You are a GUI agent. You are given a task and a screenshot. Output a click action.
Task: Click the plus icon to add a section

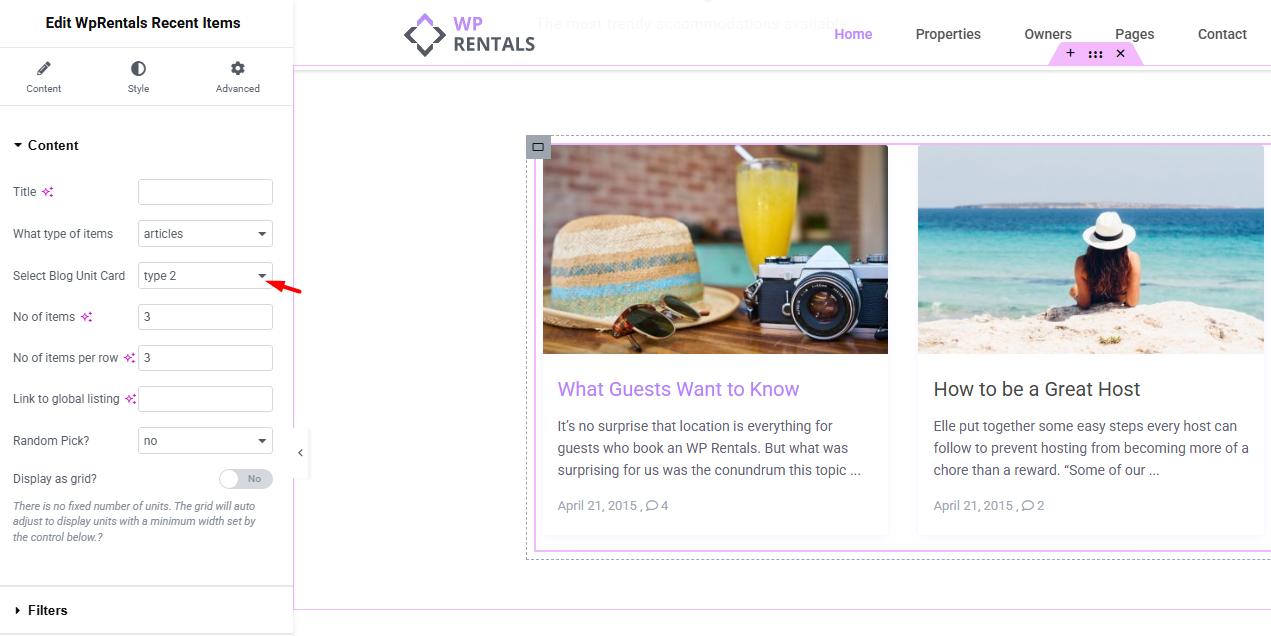pyautogui.click(x=1070, y=54)
